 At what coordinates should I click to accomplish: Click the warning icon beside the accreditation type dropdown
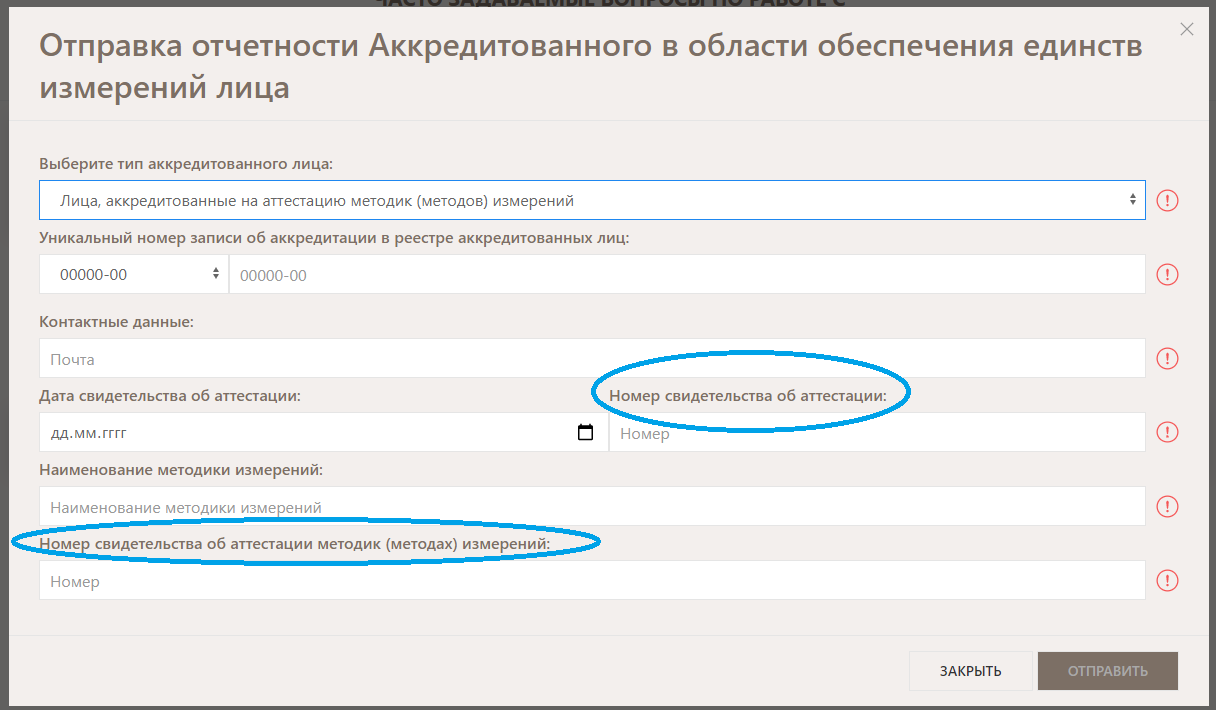tap(1167, 200)
